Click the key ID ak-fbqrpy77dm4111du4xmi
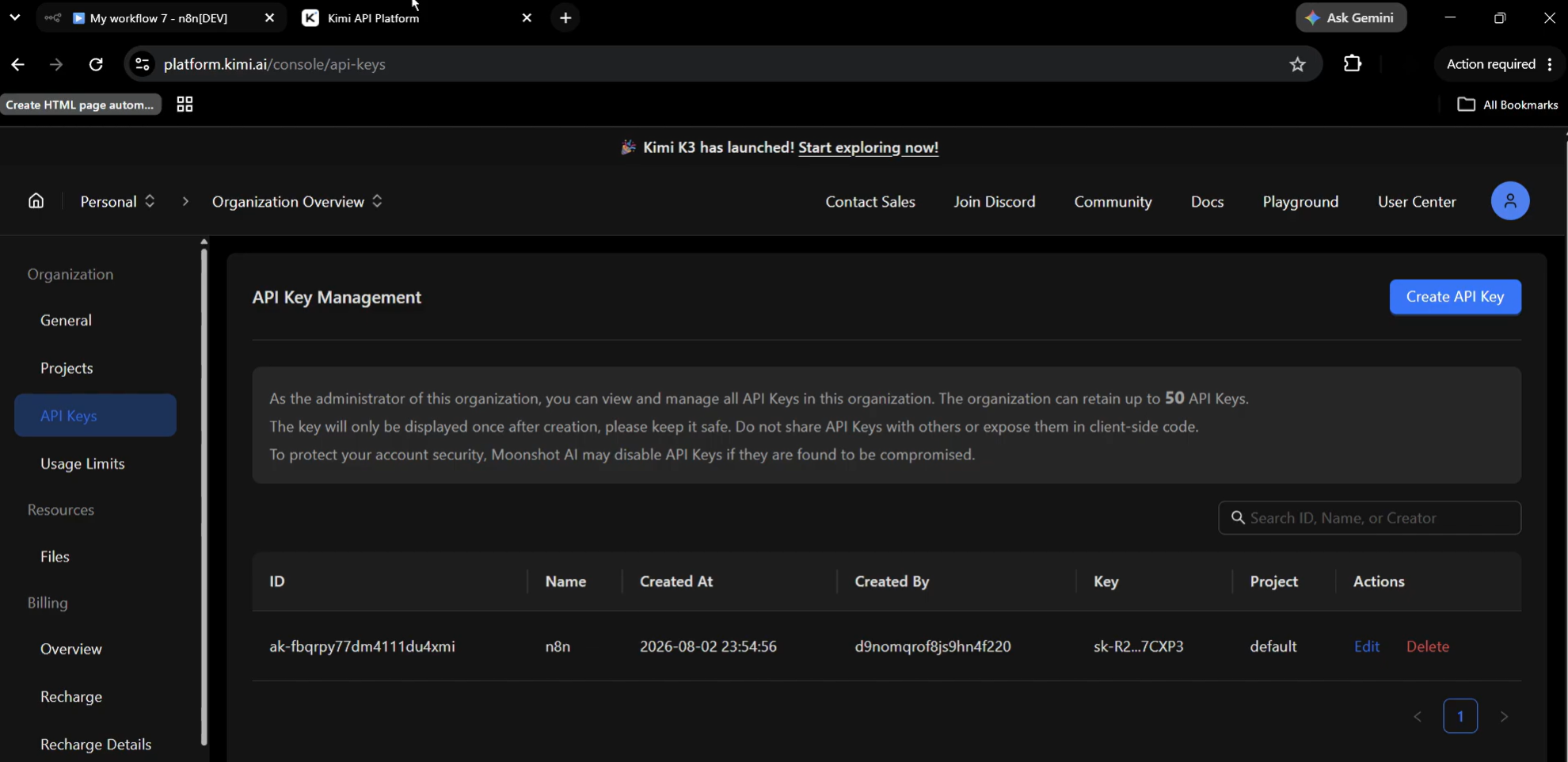This screenshot has width=1568, height=762. click(x=362, y=646)
